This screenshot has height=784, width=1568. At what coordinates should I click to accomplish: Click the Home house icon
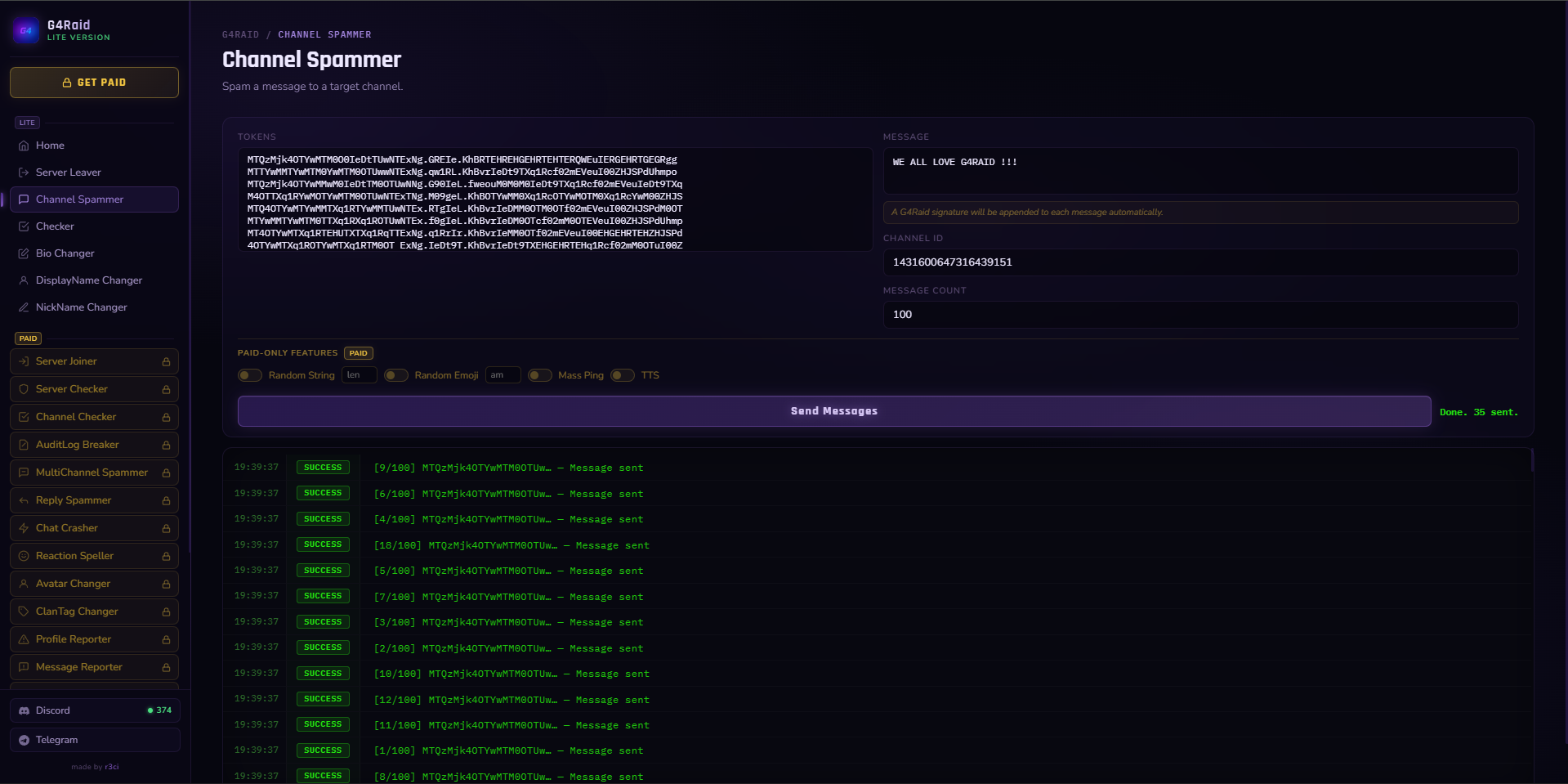click(24, 146)
